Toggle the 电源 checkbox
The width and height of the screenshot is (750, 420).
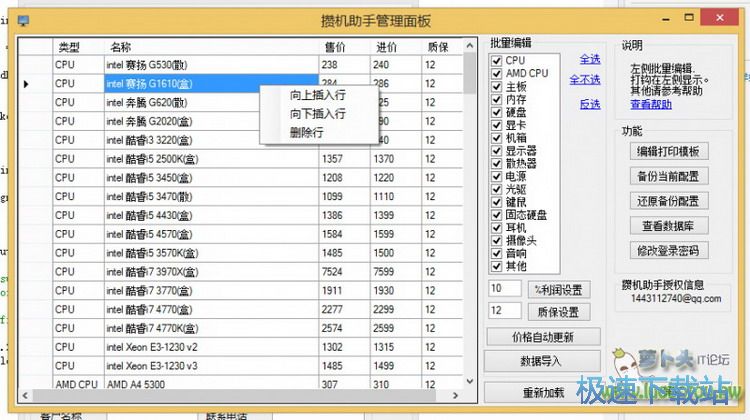coord(496,177)
